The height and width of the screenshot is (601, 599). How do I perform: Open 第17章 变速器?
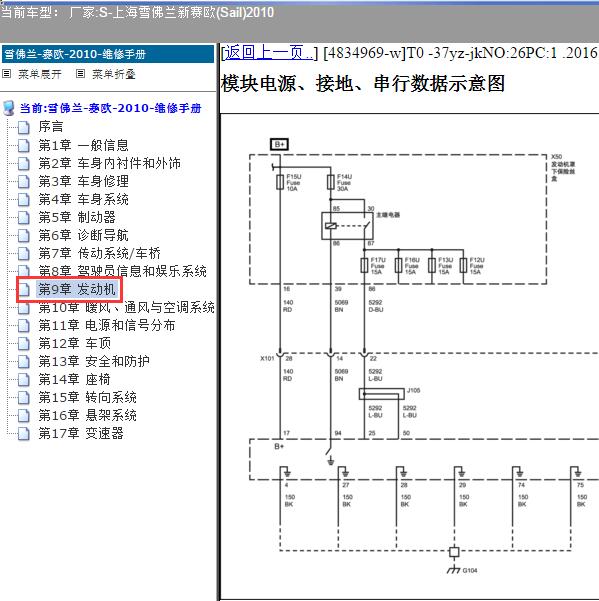(81, 434)
